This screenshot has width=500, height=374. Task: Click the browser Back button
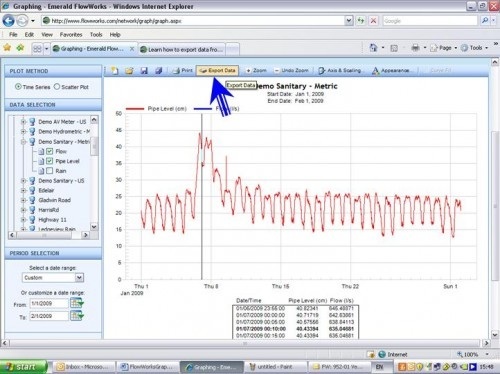coord(8,21)
